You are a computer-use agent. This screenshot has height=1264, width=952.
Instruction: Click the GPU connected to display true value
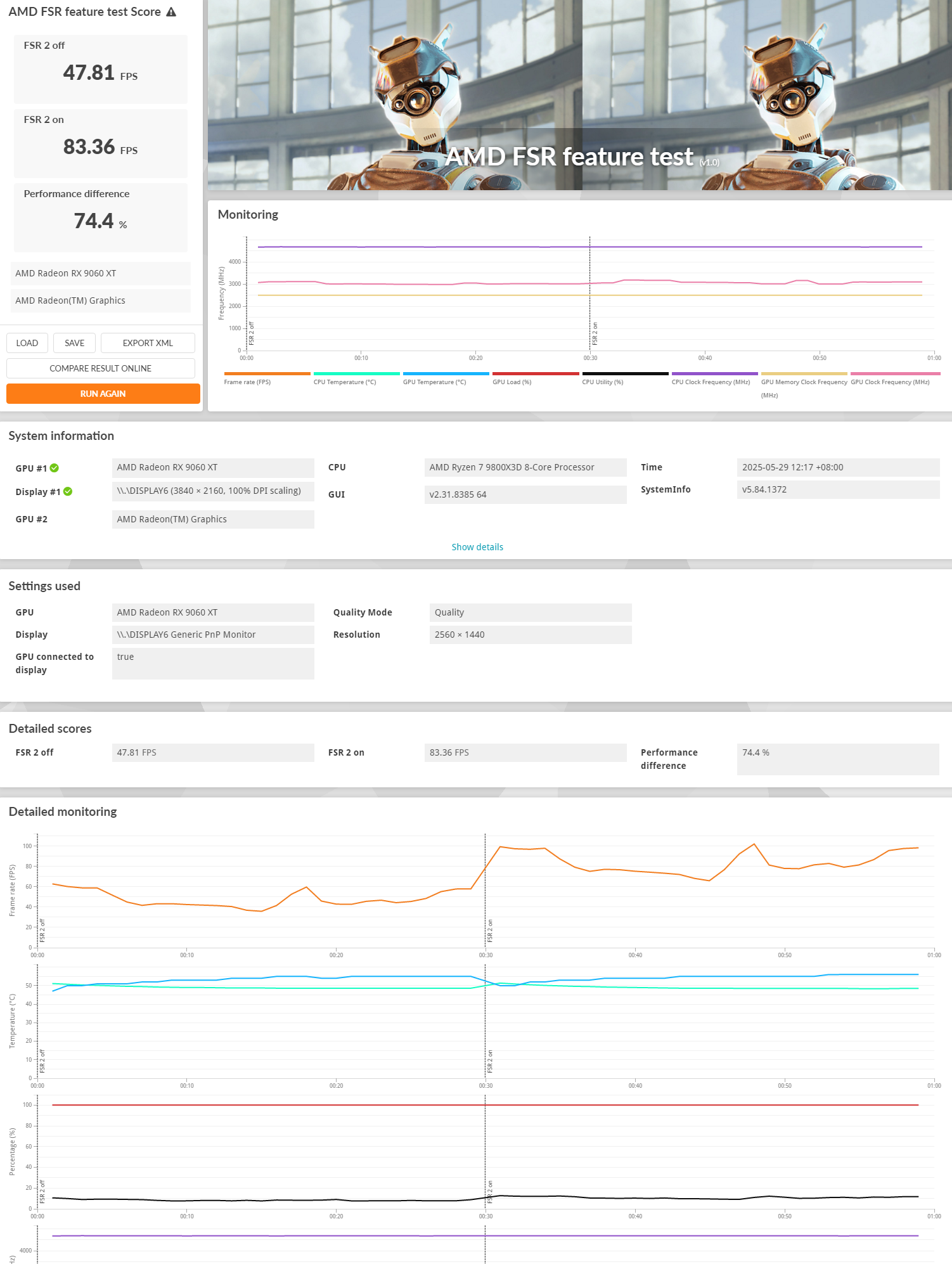pyautogui.click(x=213, y=663)
